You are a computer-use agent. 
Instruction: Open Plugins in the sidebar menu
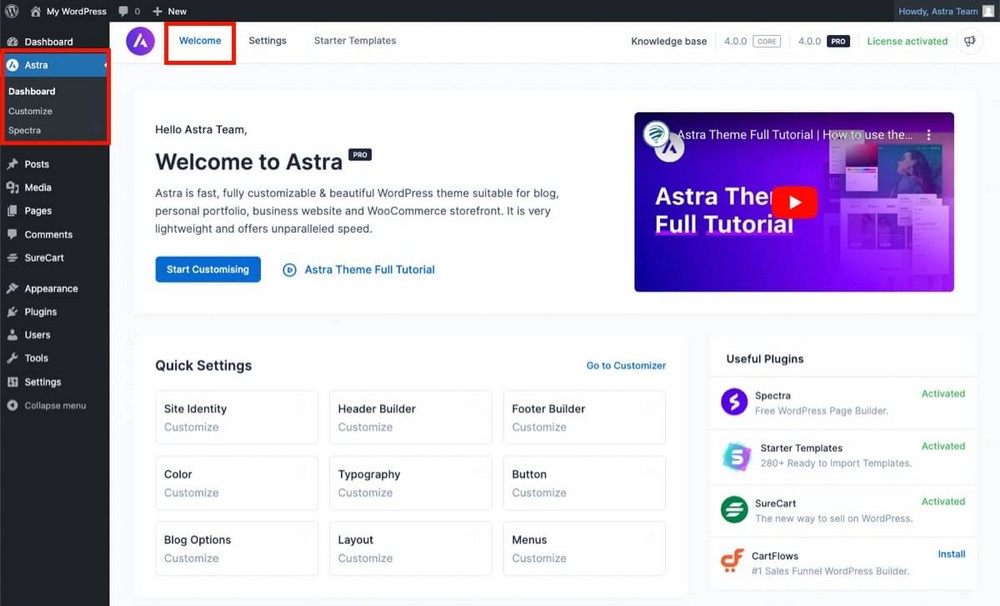point(40,312)
